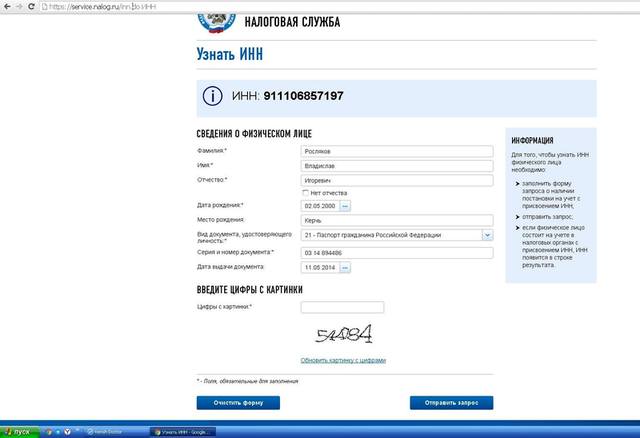
Task: Click the browser address bar URL
Action: point(102,7)
